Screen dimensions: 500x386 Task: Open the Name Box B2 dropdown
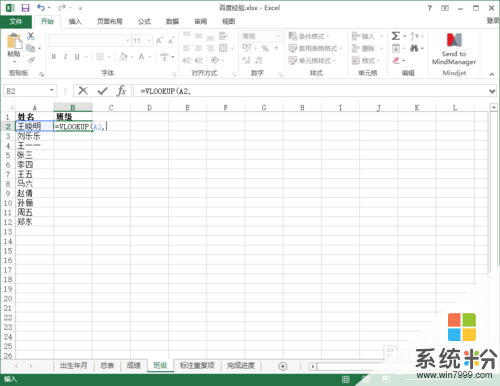[x=52, y=90]
